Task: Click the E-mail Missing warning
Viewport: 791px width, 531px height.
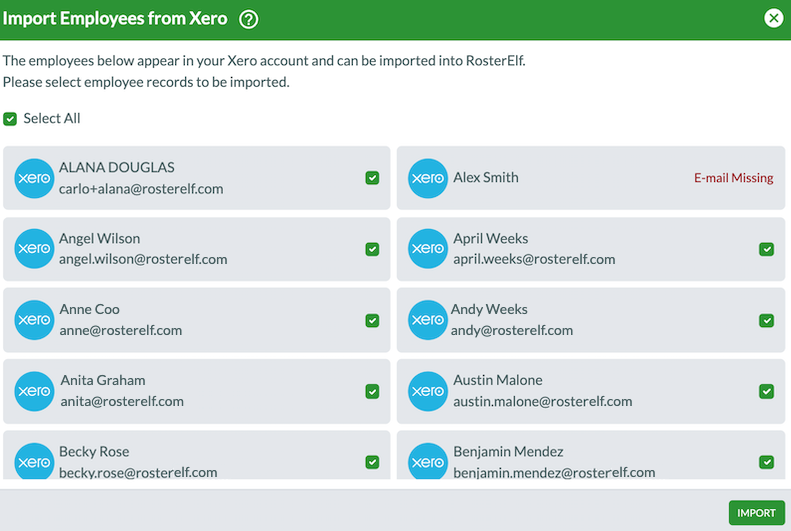Action: click(x=733, y=178)
